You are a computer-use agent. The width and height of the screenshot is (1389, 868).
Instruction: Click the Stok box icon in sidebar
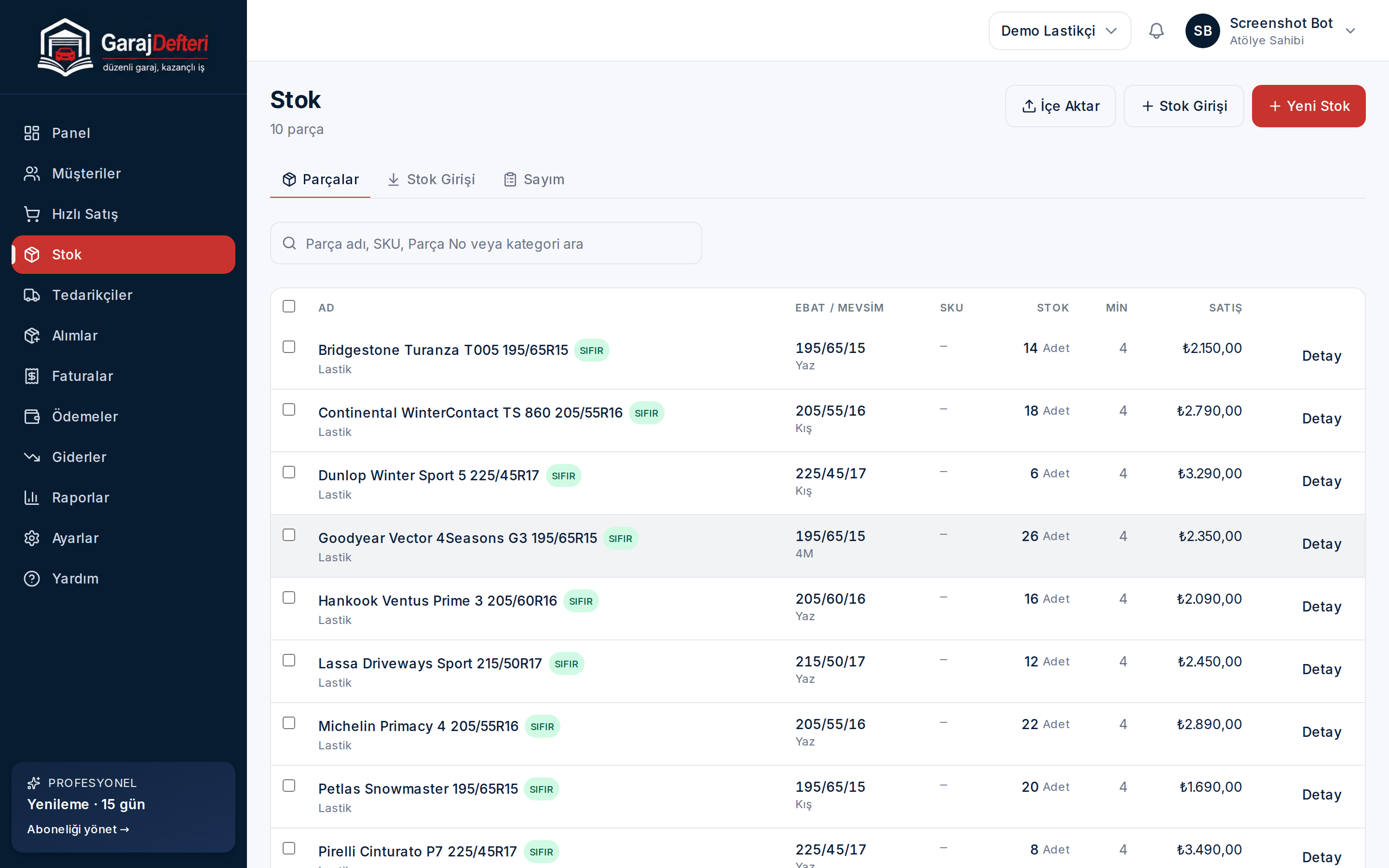click(31, 254)
